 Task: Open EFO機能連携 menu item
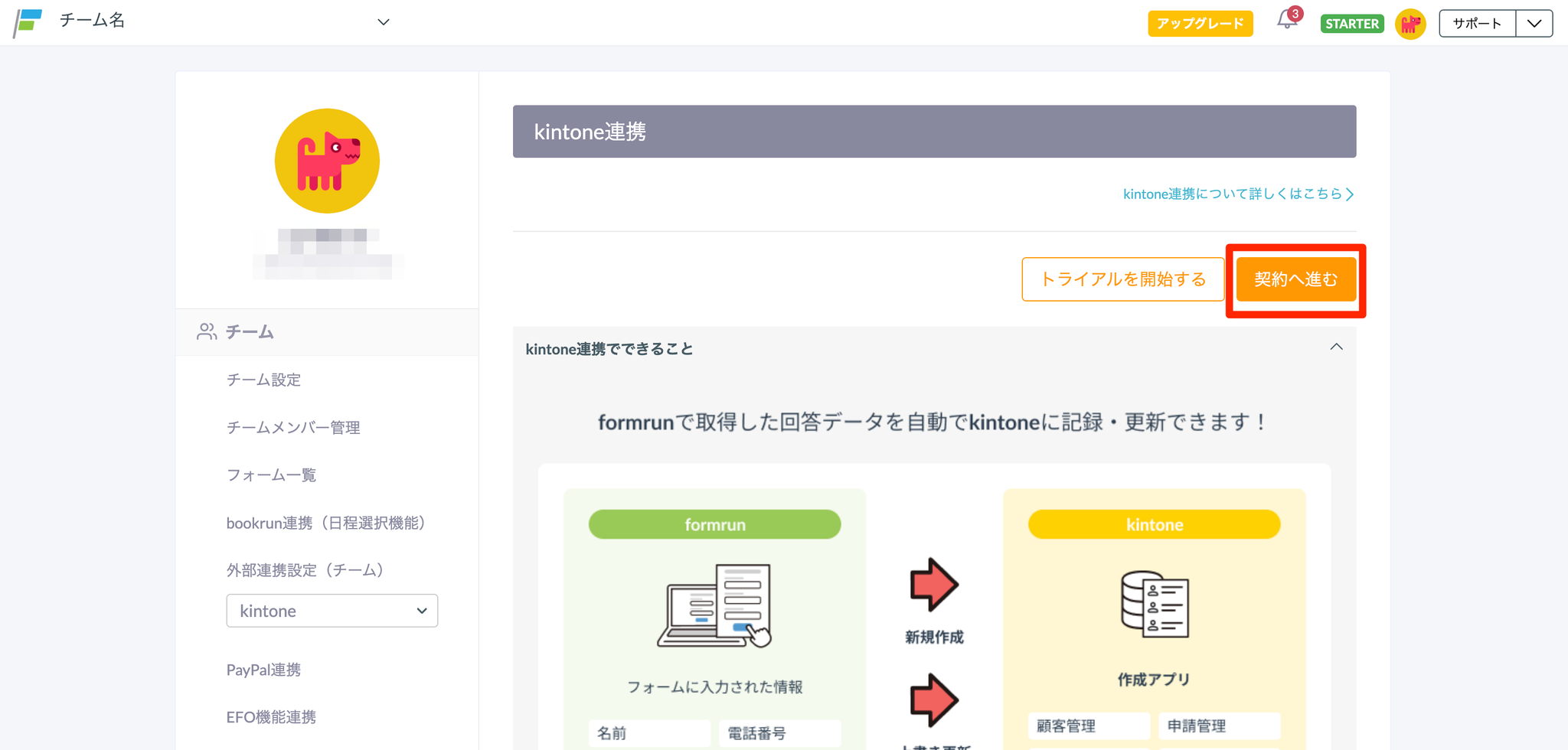(271, 717)
